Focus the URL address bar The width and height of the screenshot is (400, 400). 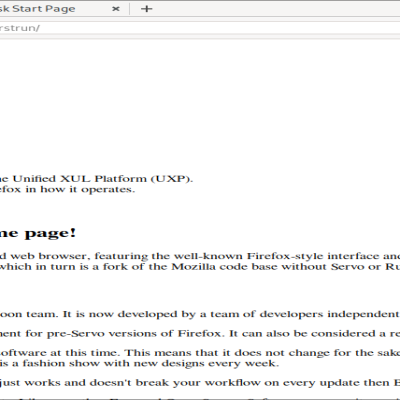(x=200, y=28)
